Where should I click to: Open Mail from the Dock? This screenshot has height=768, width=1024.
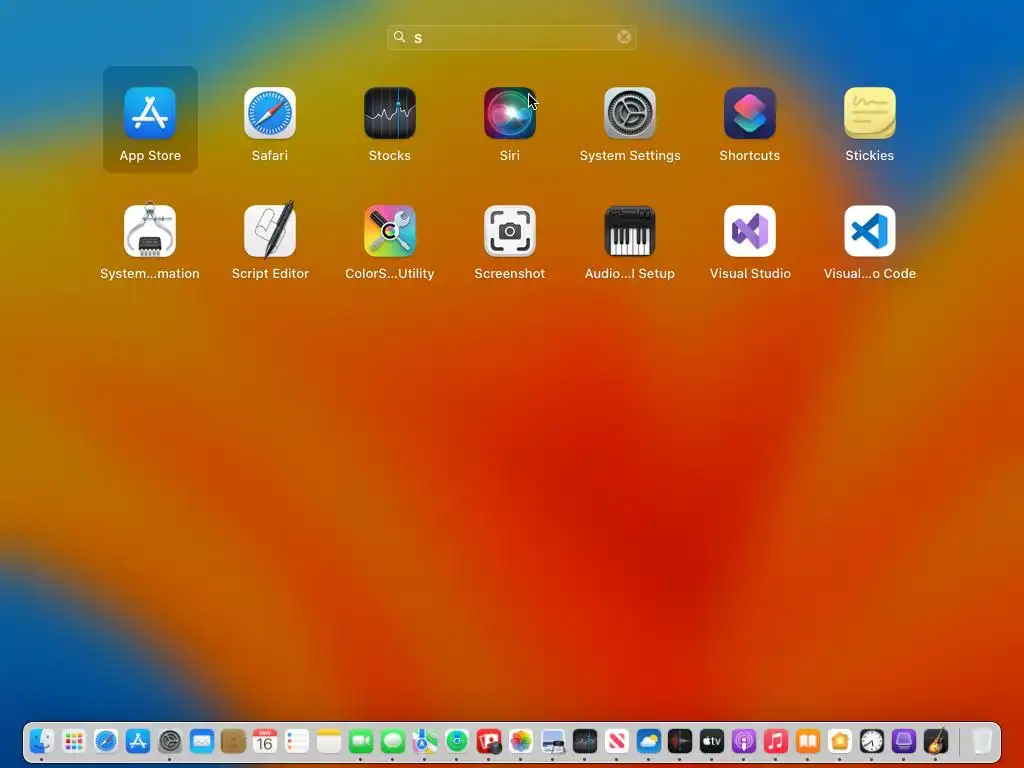202,741
